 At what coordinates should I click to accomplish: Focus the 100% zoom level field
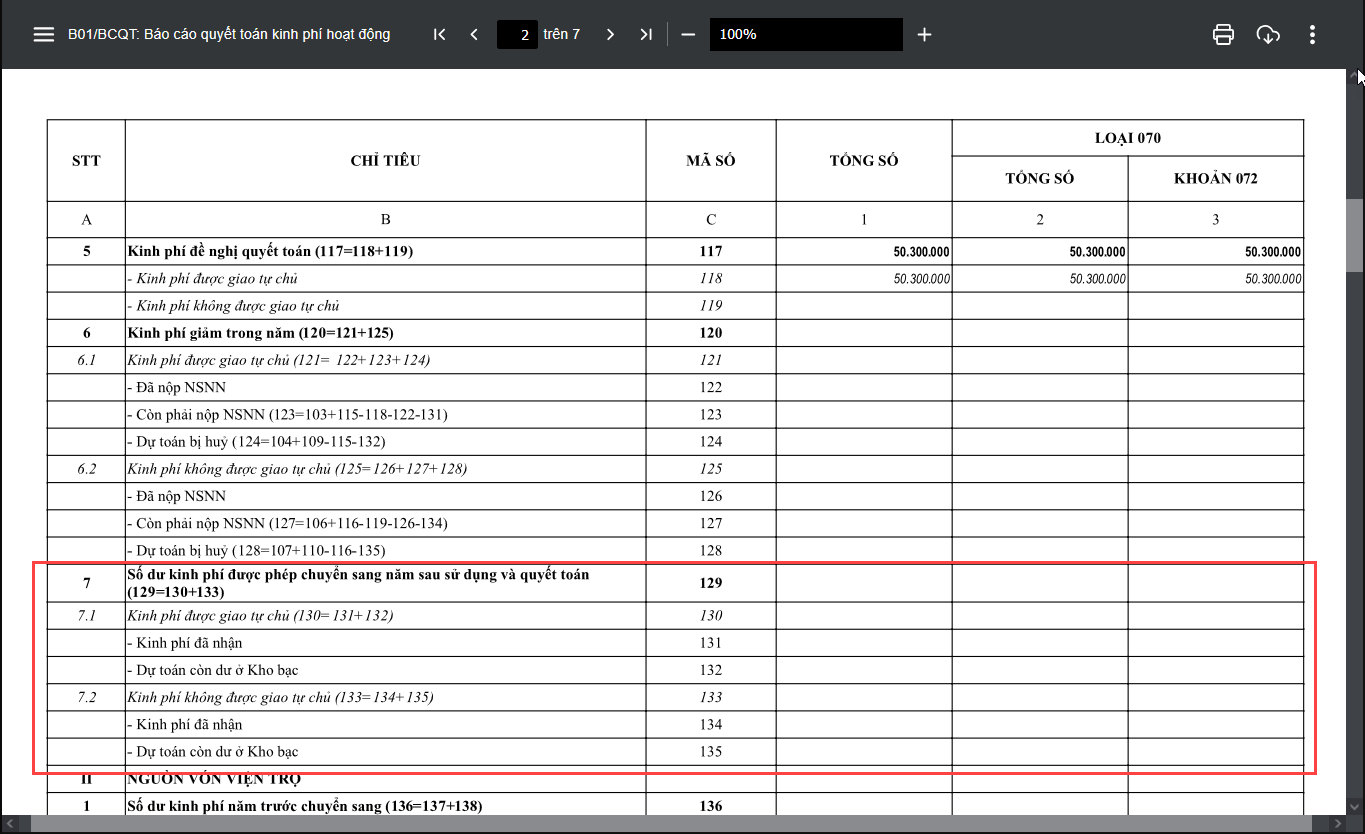click(805, 34)
